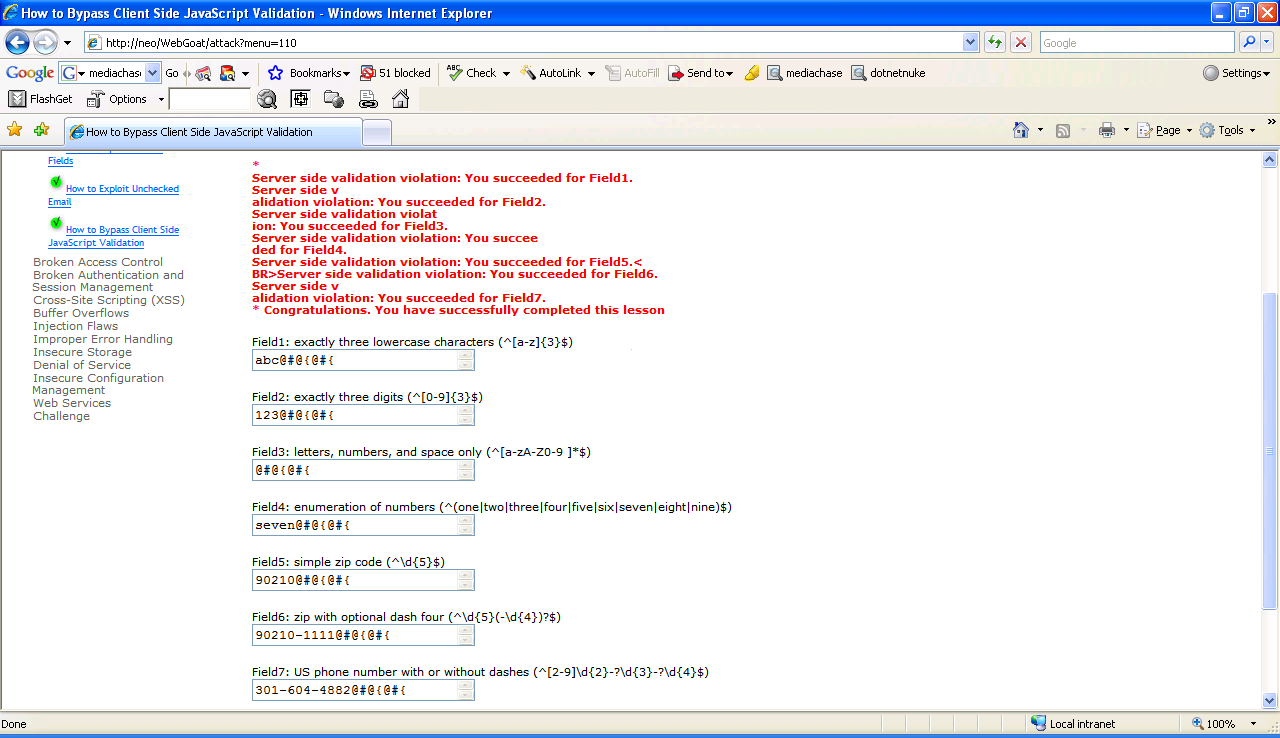The image size is (1280, 738).
Task: Click the Print icon in command bar
Action: tap(1106, 130)
